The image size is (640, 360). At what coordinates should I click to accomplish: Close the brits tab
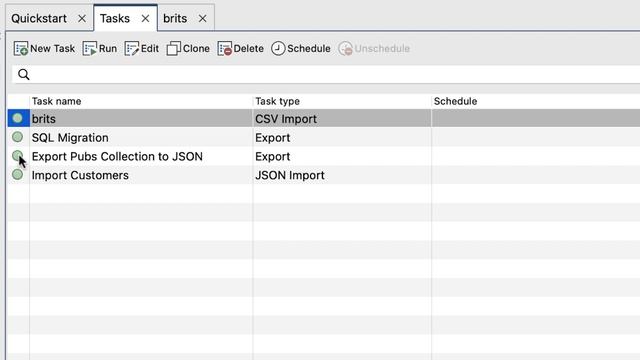pos(202,19)
